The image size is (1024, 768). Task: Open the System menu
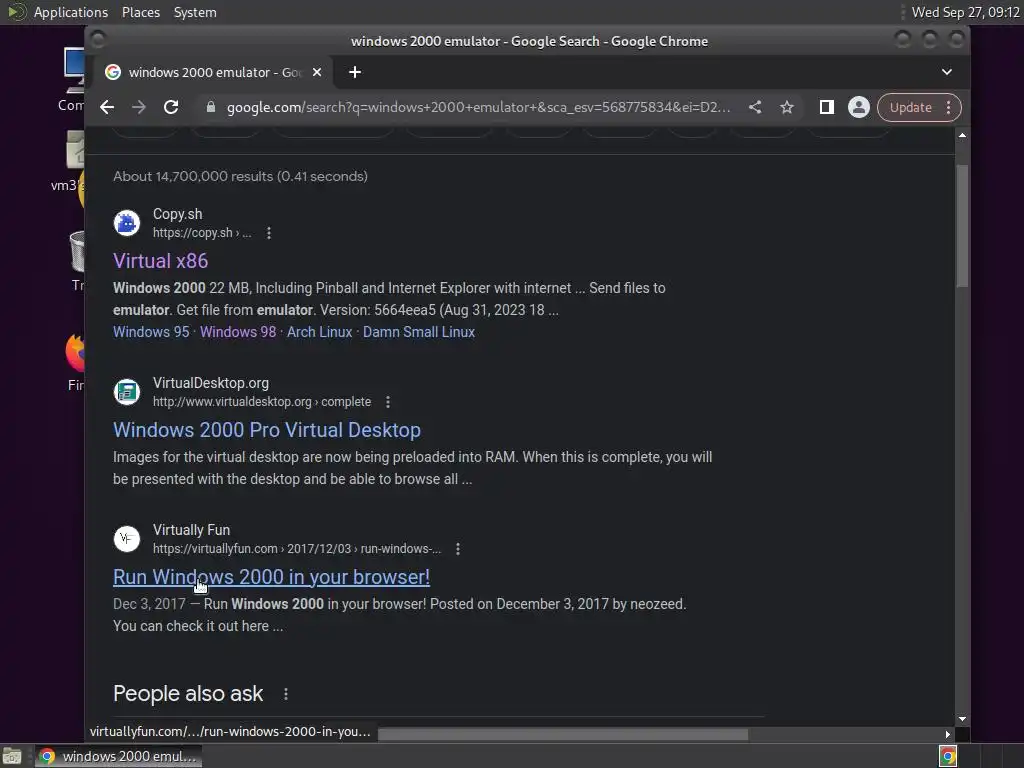195,12
